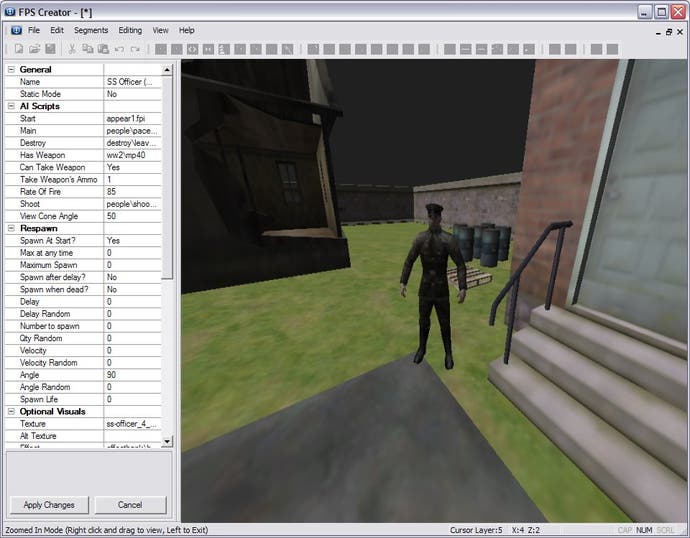This screenshot has height=538, width=690.
Task: Click the 'Angle Random' property label
Action: pyautogui.click(x=45, y=387)
